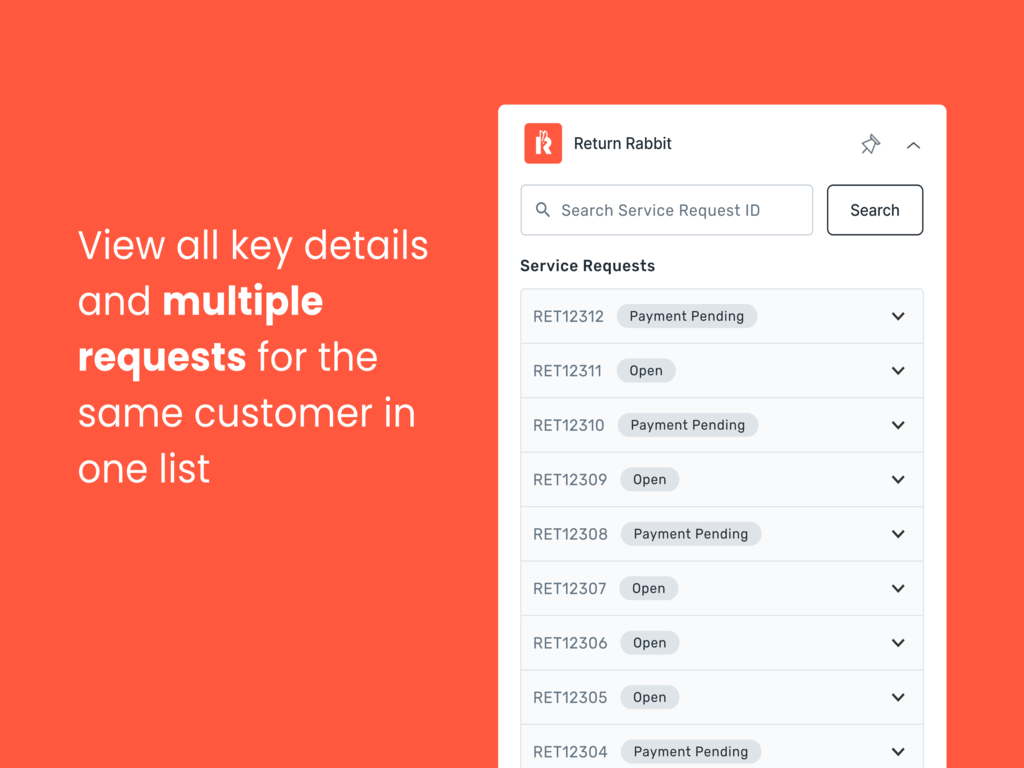Viewport: 1024px width, 768px height.
Task: Expand request RET12311 chevron
Action: coord(898,371)
